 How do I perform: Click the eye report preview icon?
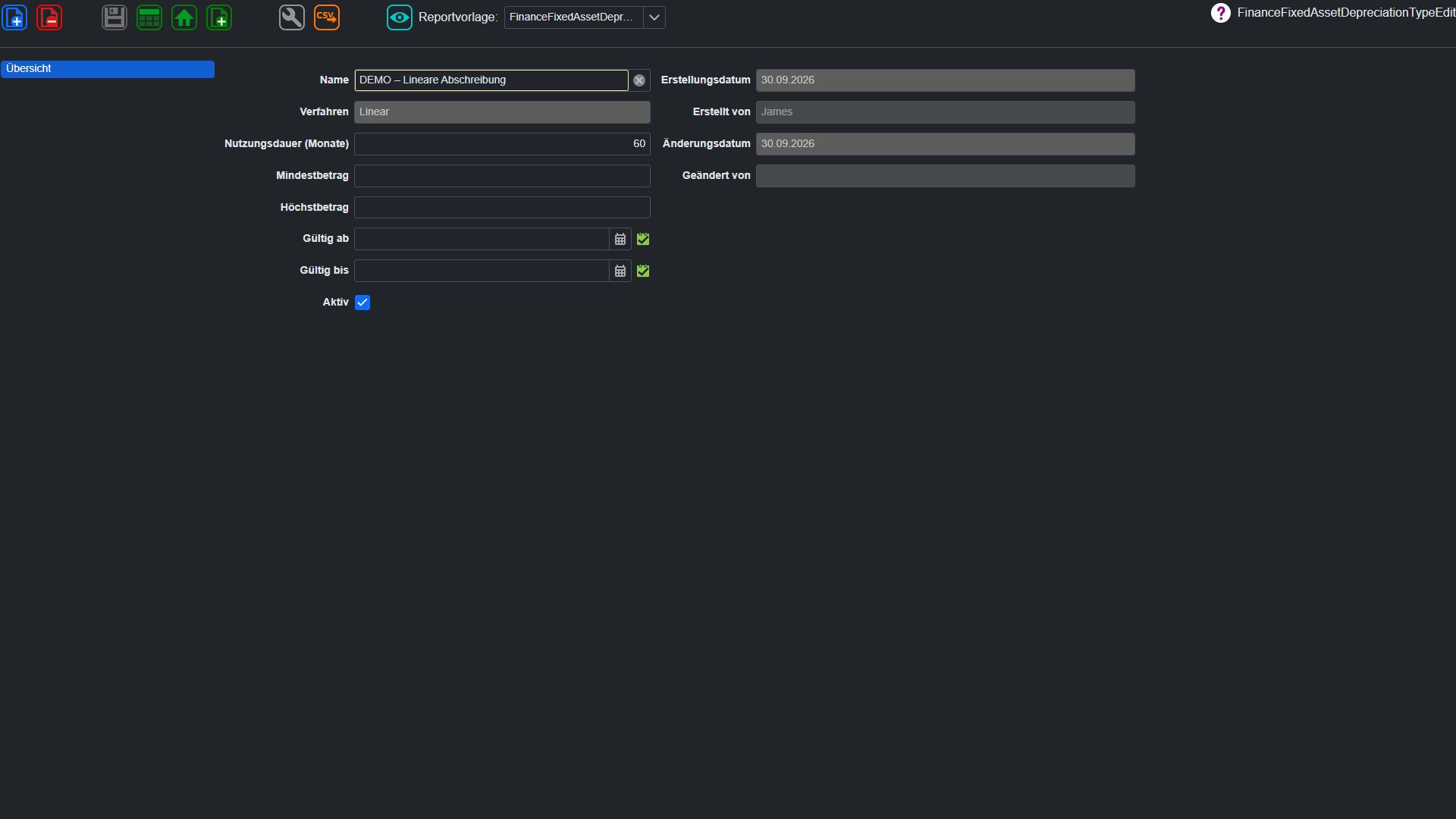click(x=400, y=17)
